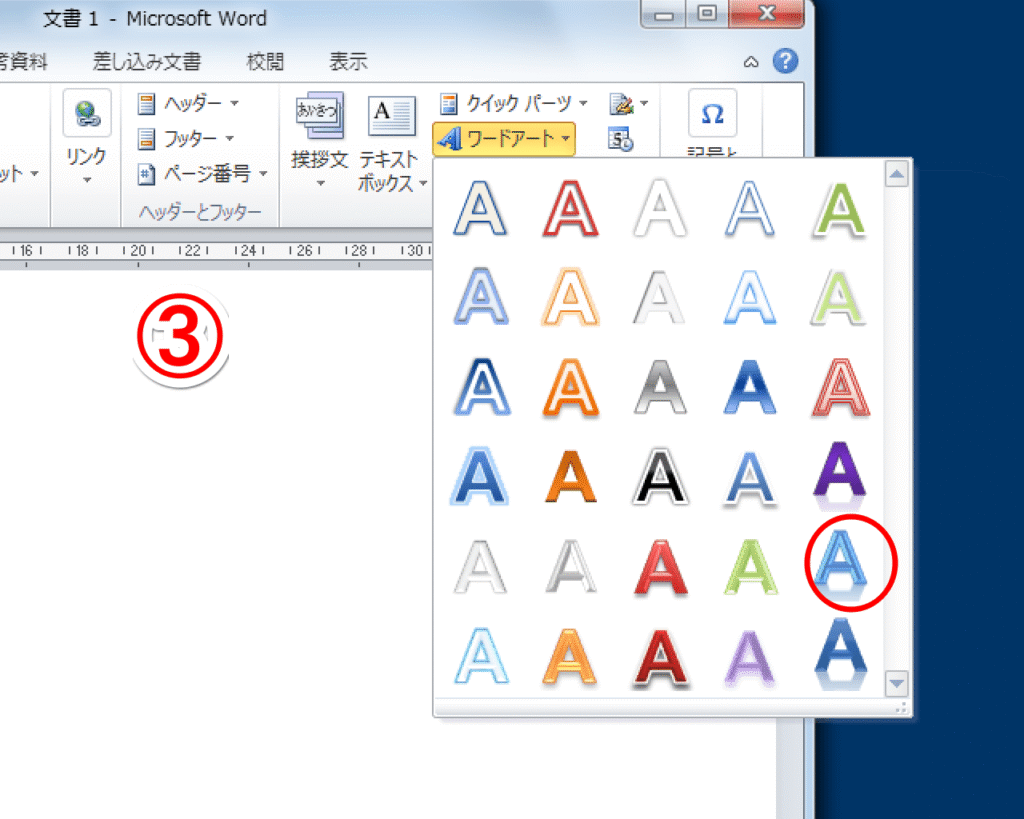Image resolution: width=1024 pixels, height=819 pixels.
Task: Select purple reflection WordArt style
Action: click(x=840, y=476)
